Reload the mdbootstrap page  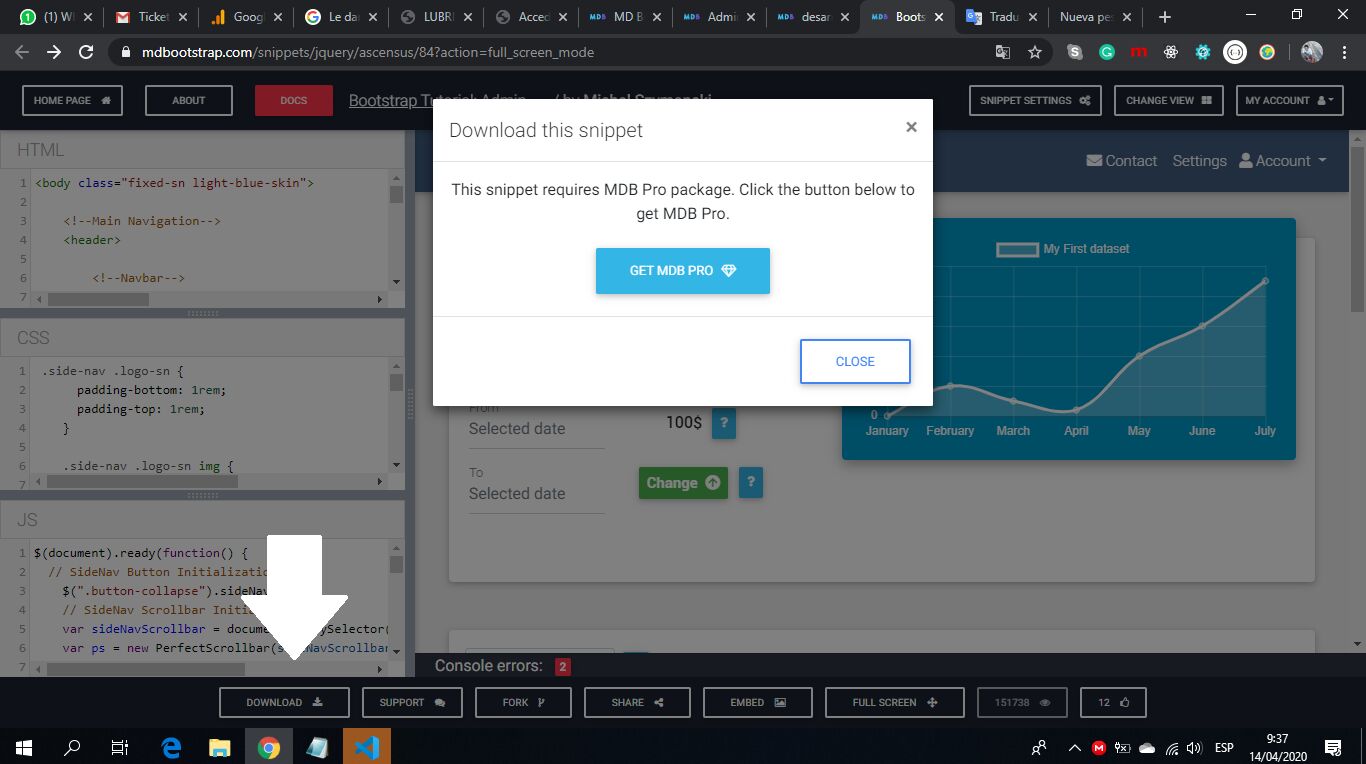[86, 52]
